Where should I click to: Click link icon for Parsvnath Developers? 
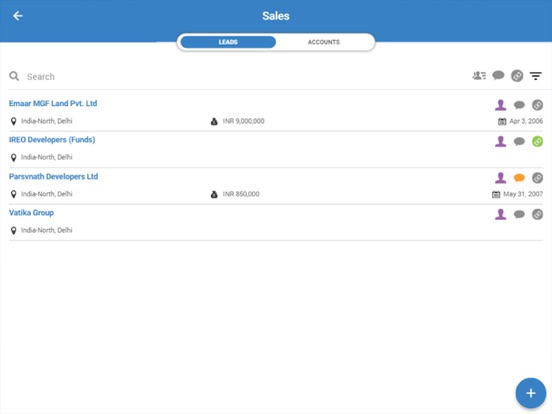coord(537,178)
